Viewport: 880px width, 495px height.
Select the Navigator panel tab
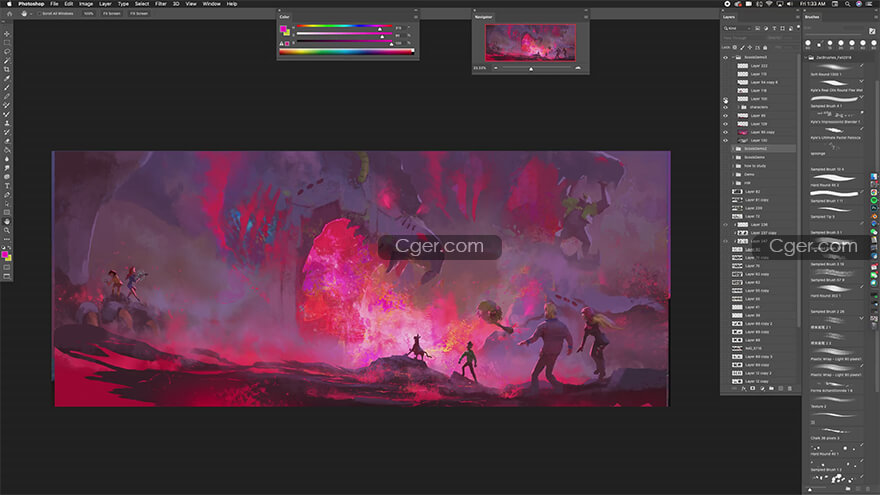pyautogui.click(x=483, y=17)
